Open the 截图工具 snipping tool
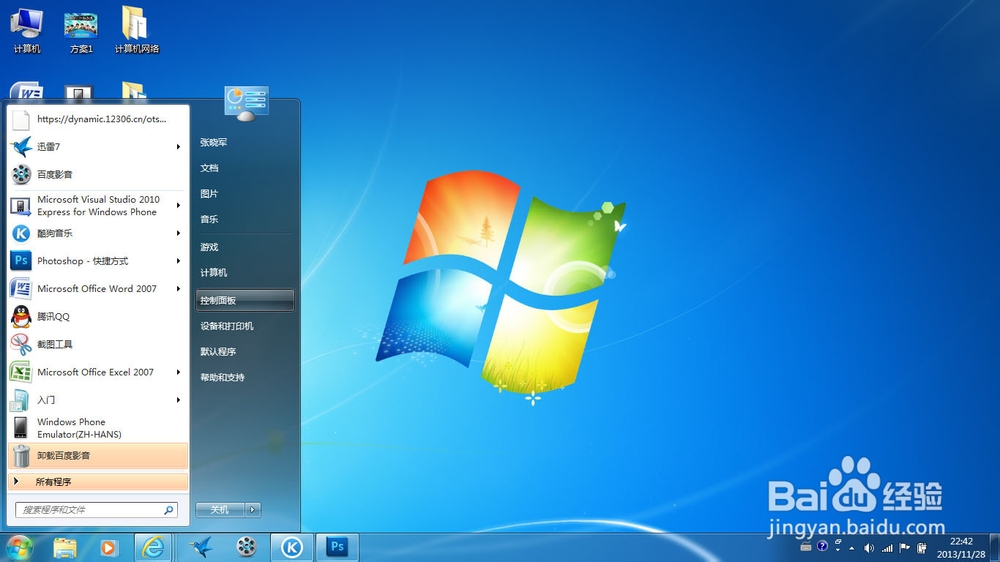 tap(98, 344)
